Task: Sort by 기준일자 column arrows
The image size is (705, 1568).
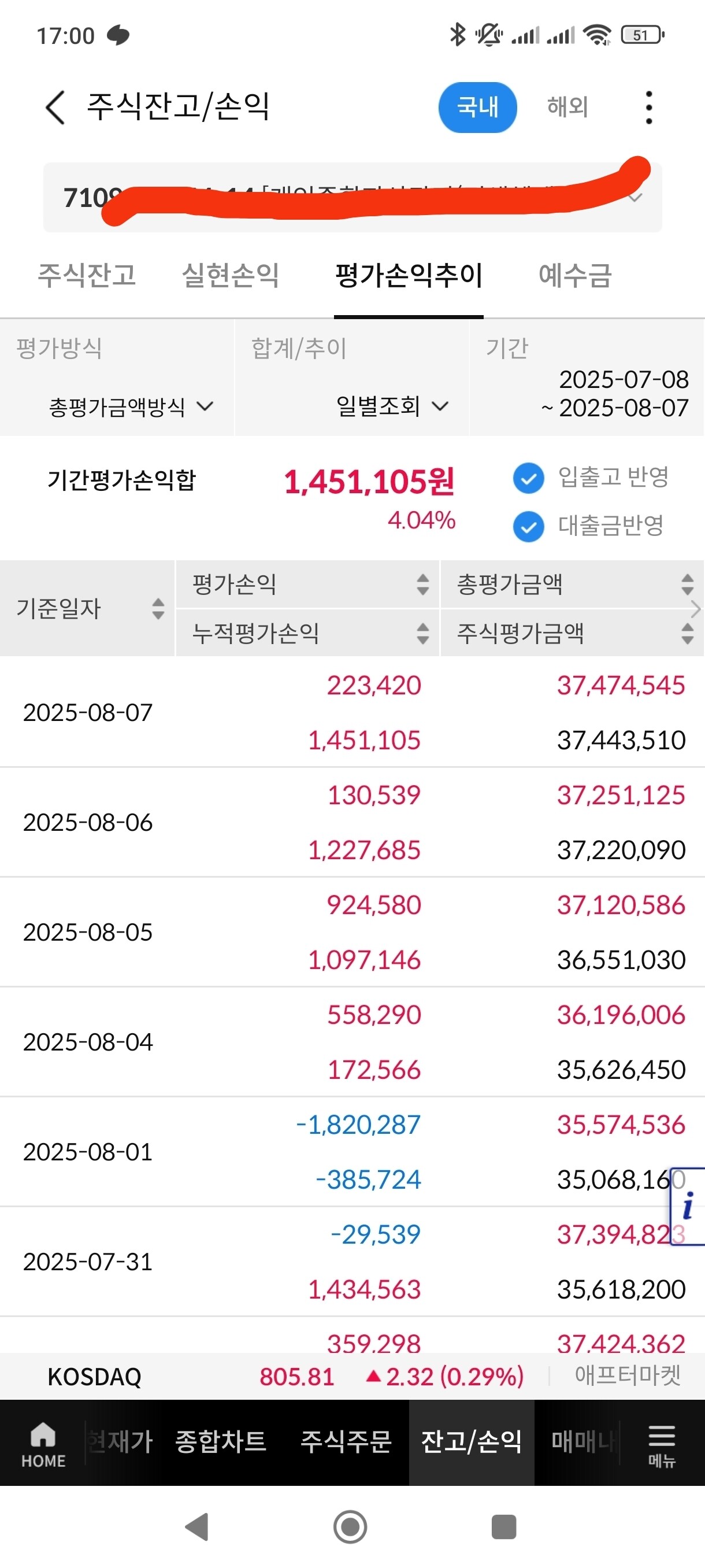Action: click(x=158, y=608)
